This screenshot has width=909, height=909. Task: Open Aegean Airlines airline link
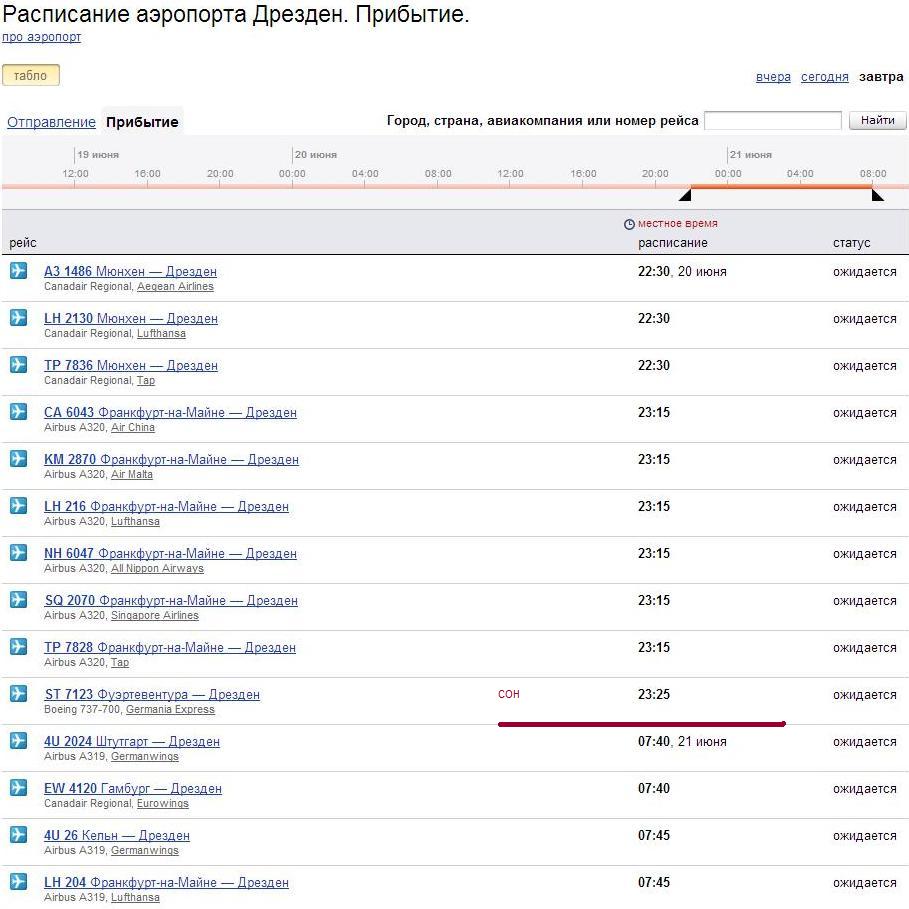tap(175, 287)
